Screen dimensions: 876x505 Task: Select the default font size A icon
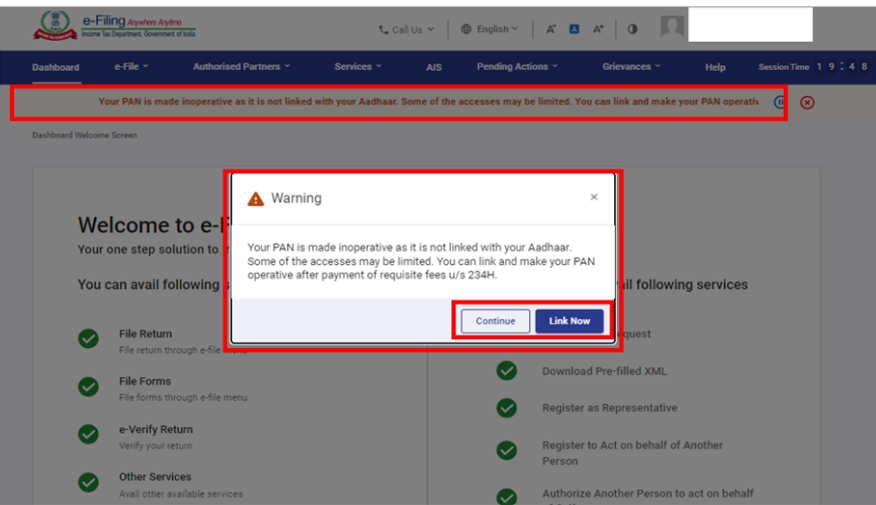(574, 30)
